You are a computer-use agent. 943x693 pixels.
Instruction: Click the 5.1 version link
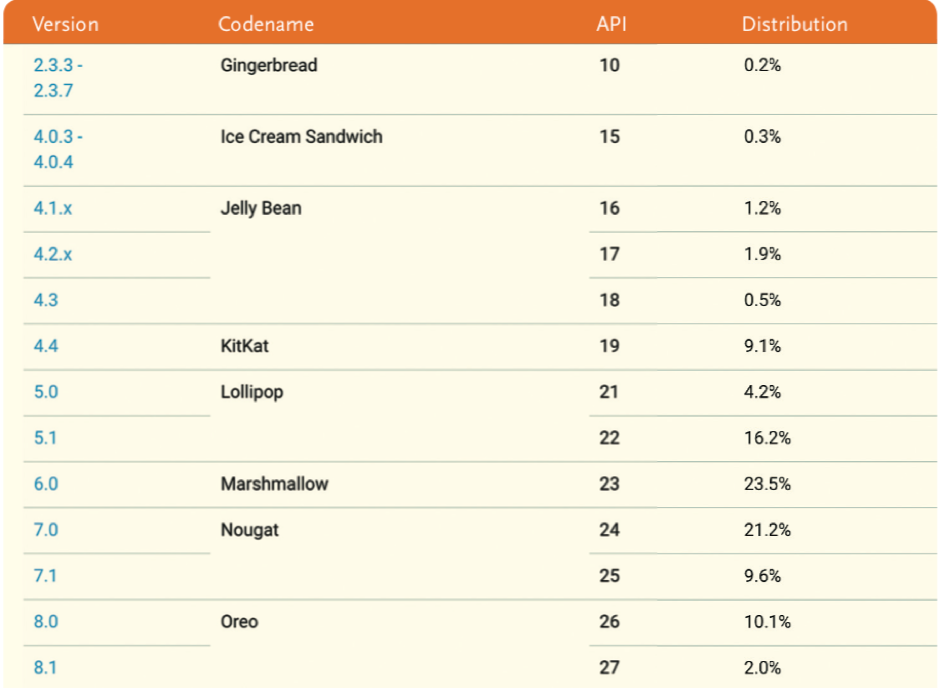tap(45, 437)
